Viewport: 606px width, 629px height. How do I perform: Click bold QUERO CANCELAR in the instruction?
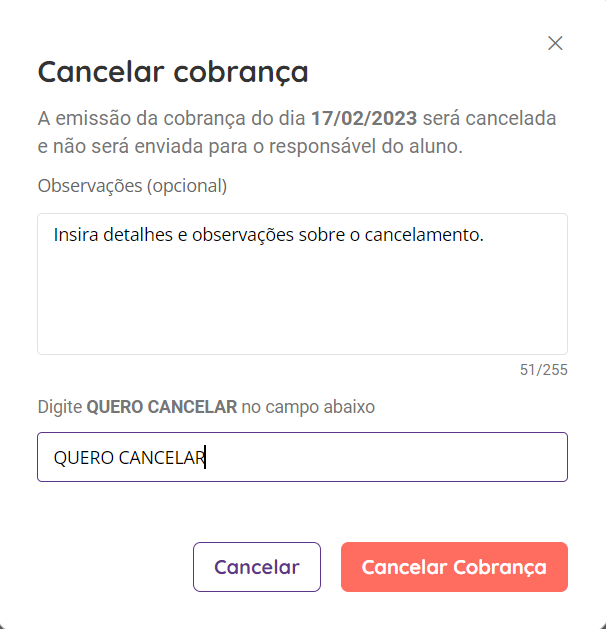(x=162, y=407)
